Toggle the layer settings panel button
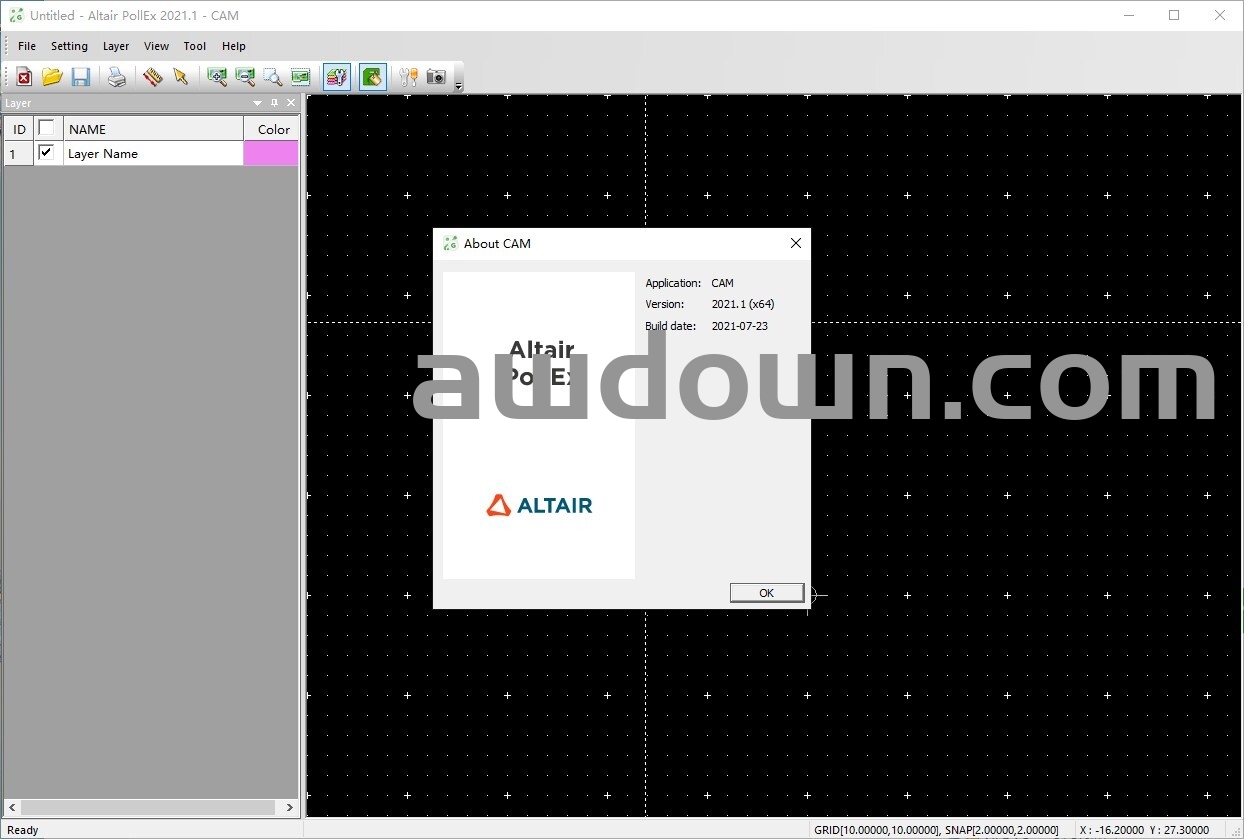Screen dimensions: 1244x839 tap(337, 77)
